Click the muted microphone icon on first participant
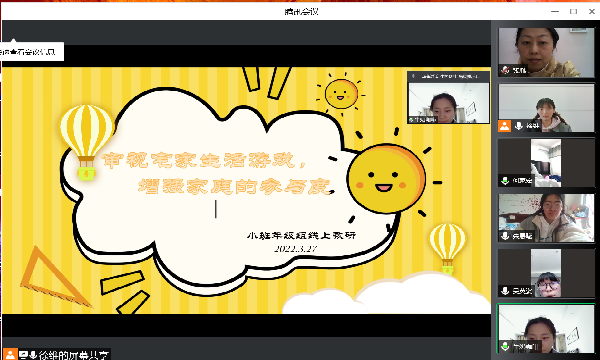 (x=505, y=70)
